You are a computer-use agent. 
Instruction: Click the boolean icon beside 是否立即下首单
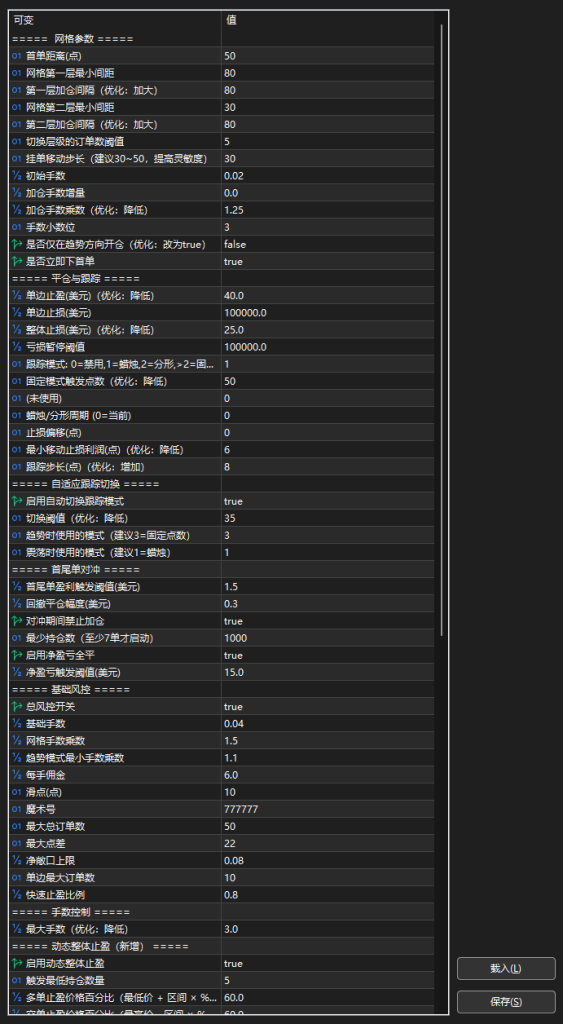click(x=17, y=261)
